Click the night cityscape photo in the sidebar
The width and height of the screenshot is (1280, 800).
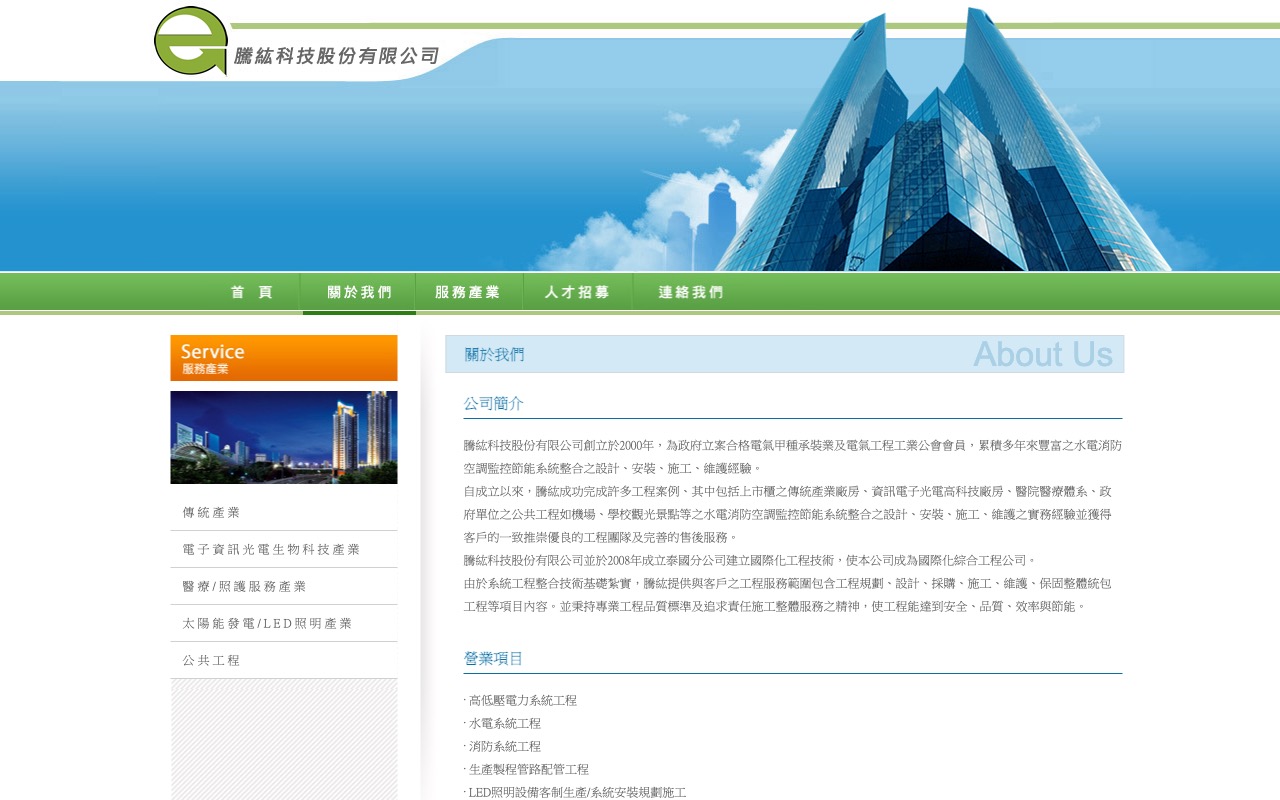coord(283,437)
